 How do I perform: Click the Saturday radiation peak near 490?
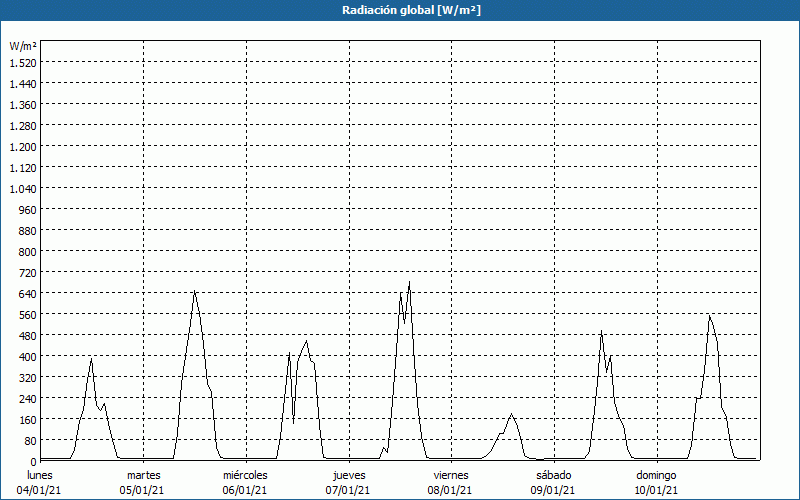coord(602,331)
